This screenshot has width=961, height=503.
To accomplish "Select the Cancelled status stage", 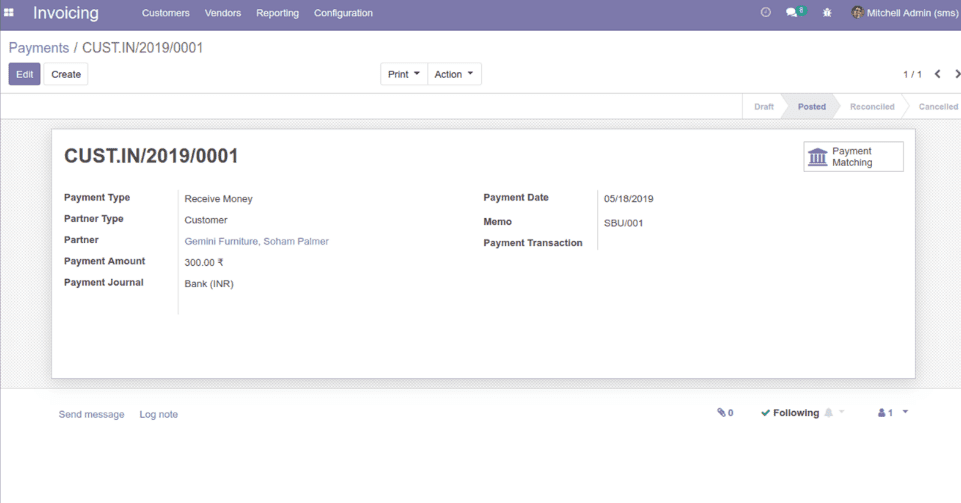I will pyautogui.click(x=938, y=107).
